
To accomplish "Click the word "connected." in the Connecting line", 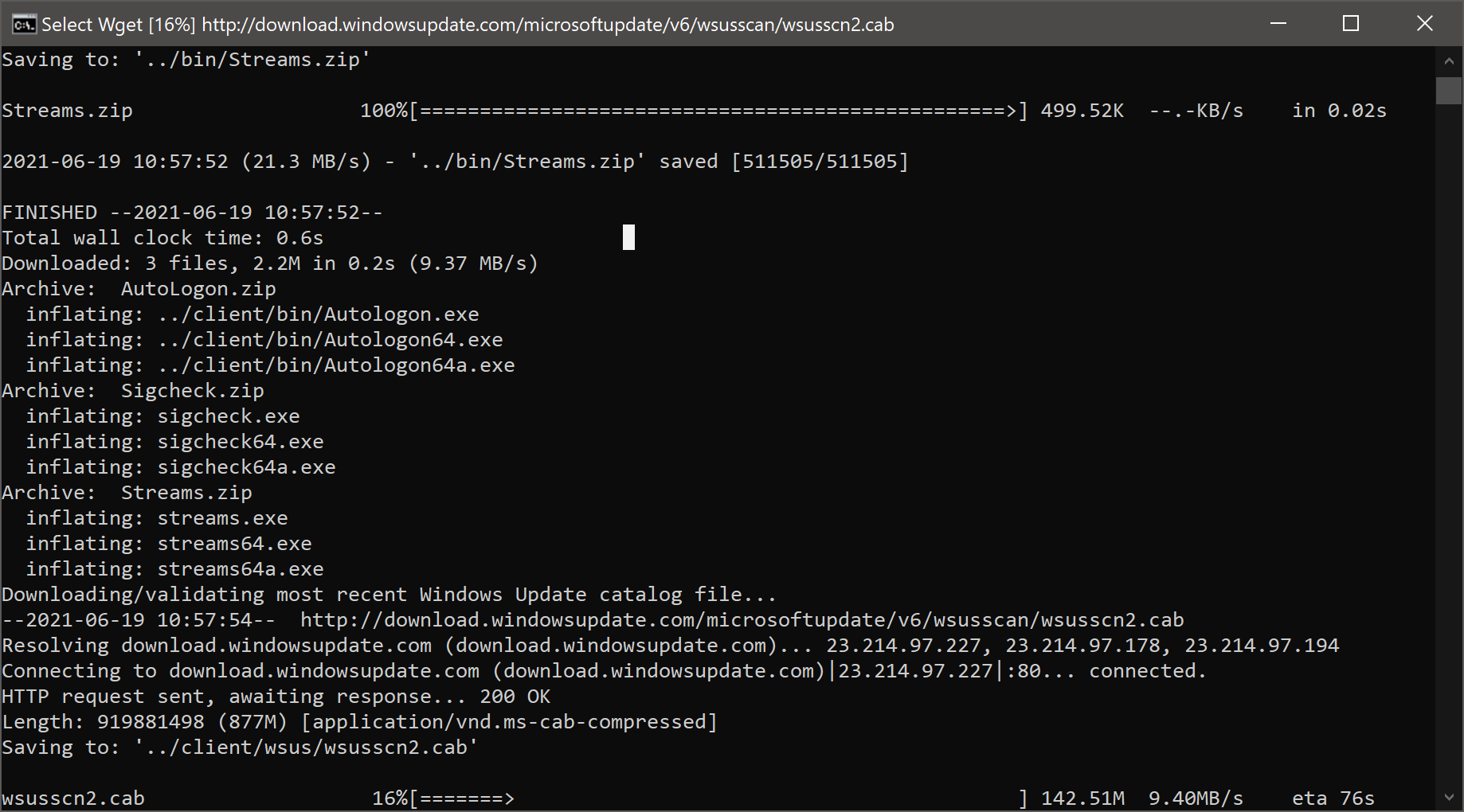I will [1148, 671].
